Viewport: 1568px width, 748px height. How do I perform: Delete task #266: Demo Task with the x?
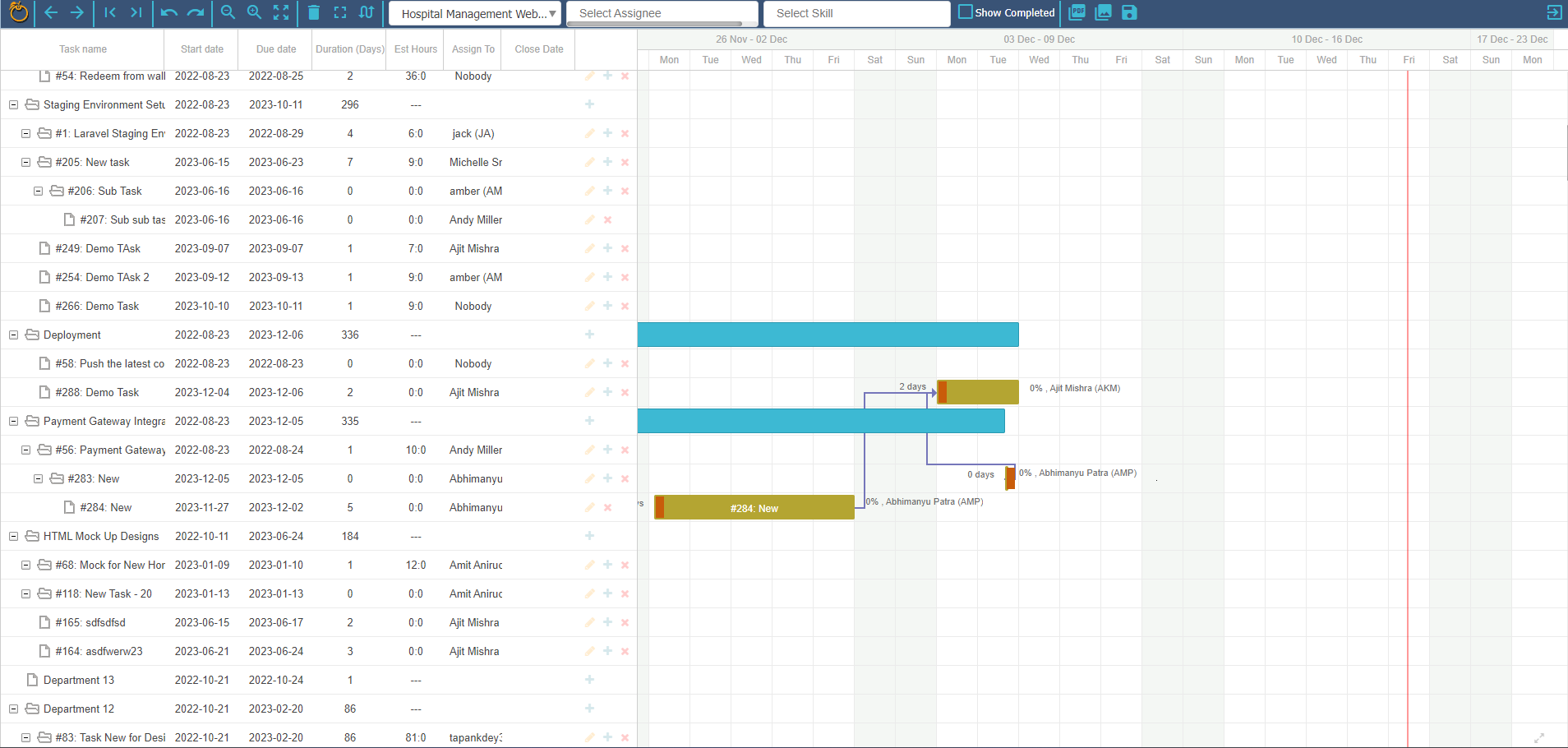pyautogui.click(x=625, y=306)
